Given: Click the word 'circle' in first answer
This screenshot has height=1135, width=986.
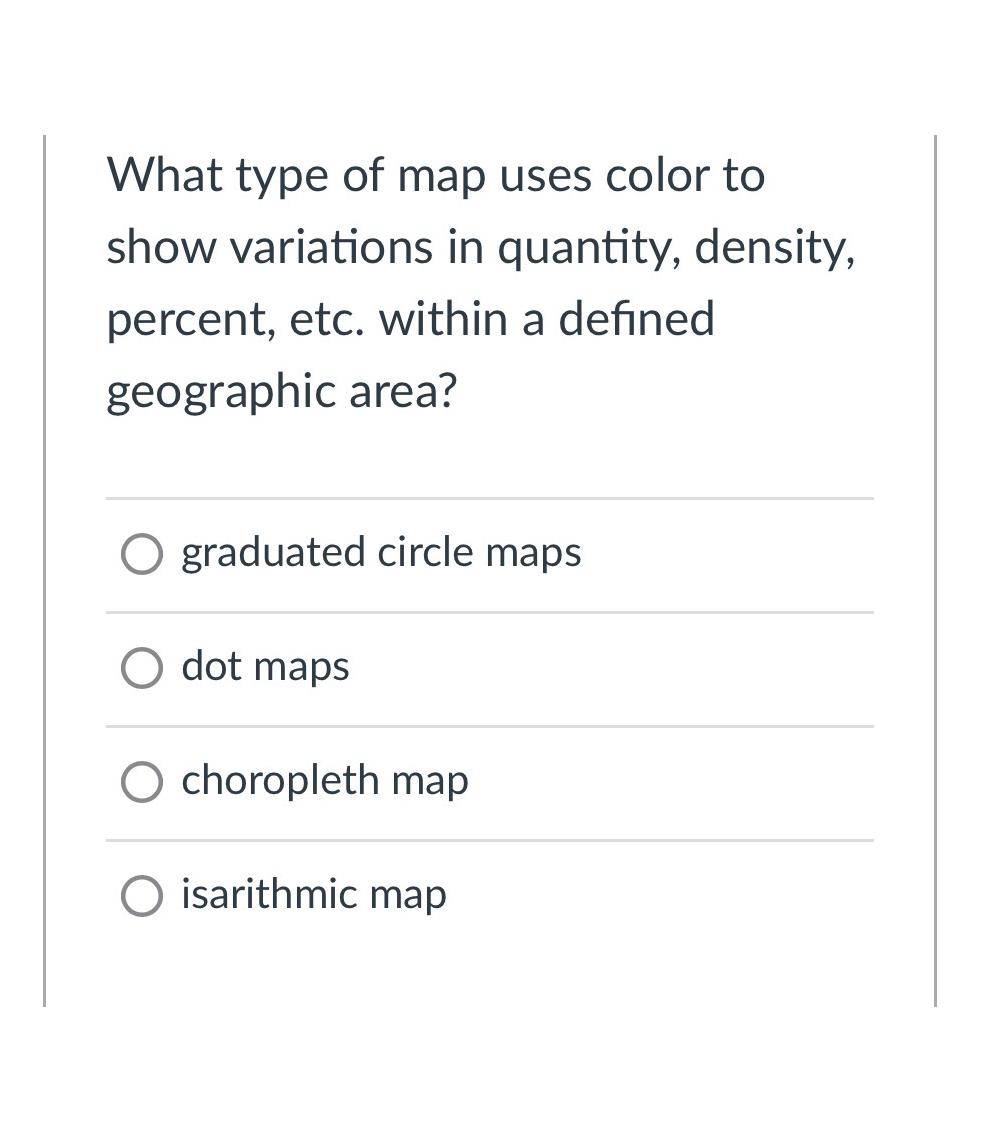Looking at the screenshot, I should tap(425, 552).
